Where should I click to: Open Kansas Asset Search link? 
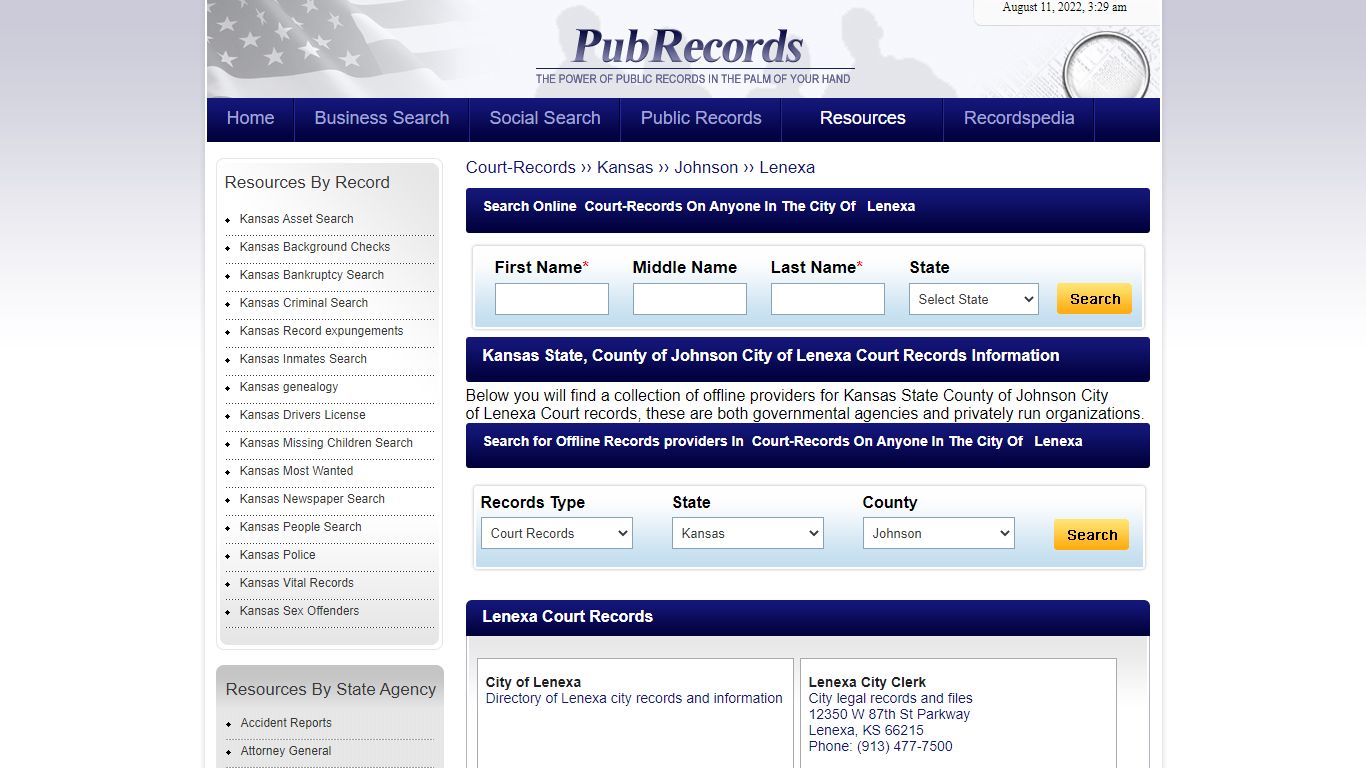coord(296,219)
